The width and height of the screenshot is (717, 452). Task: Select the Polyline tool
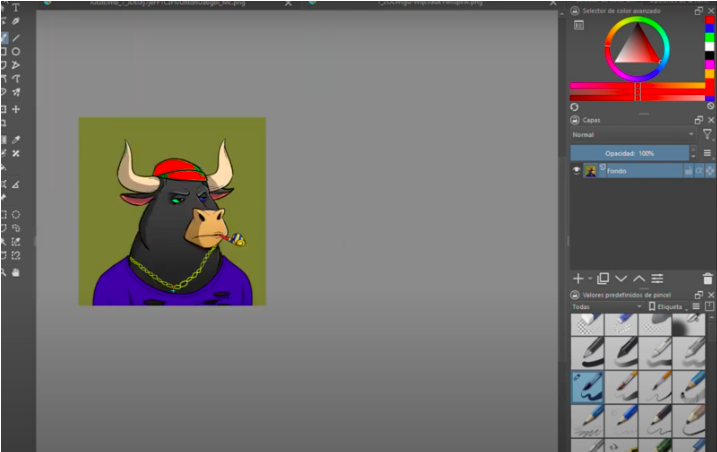pos(16,65)
